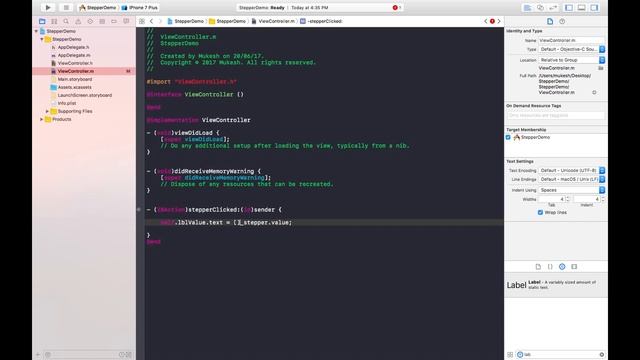This screenshot has height=360, width=640.
Task: Go forward in editor history
Action: 160,21
